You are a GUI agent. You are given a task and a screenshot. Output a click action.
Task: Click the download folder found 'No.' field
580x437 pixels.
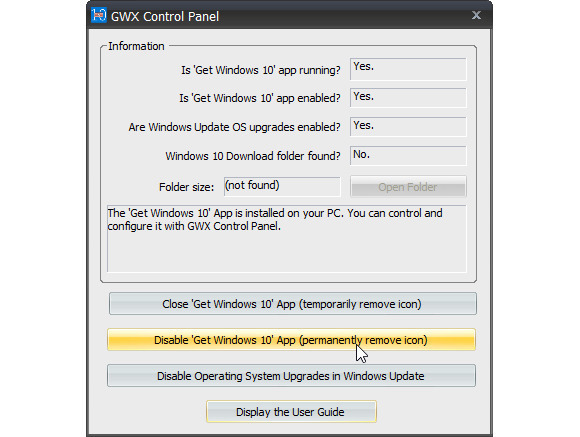(x=408, y=156)
